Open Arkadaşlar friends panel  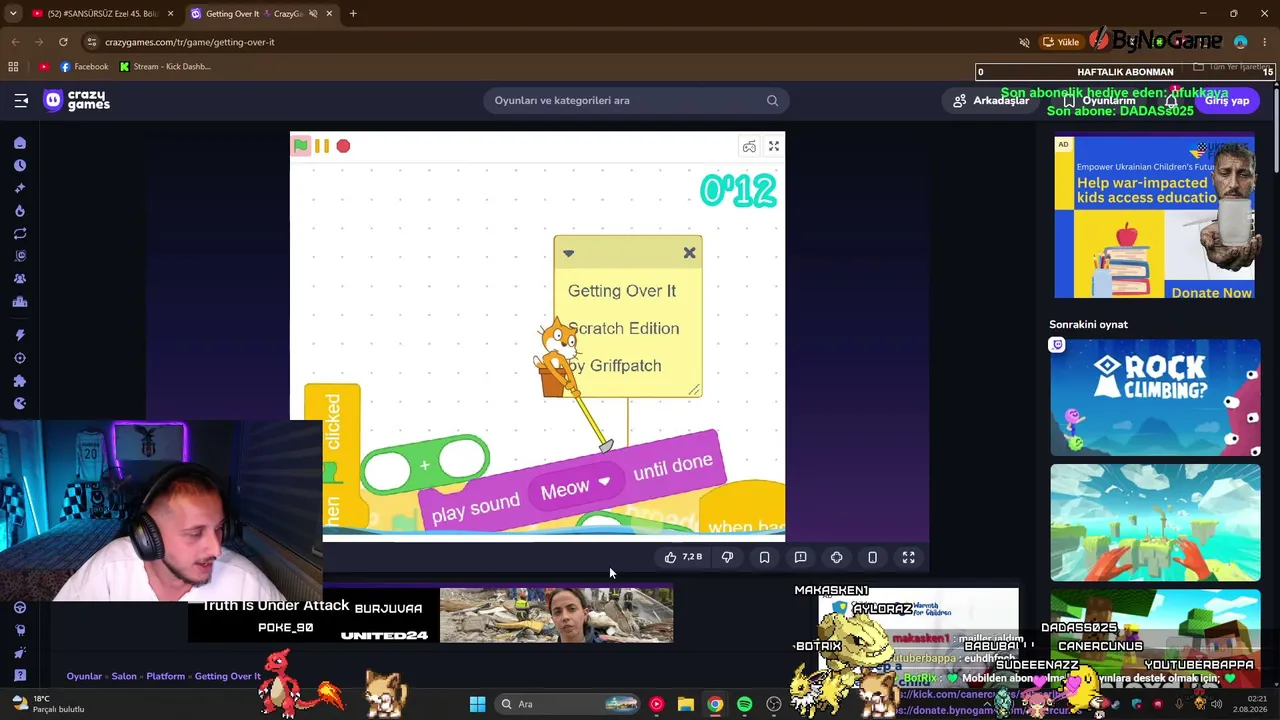click(x=991, y=100)
